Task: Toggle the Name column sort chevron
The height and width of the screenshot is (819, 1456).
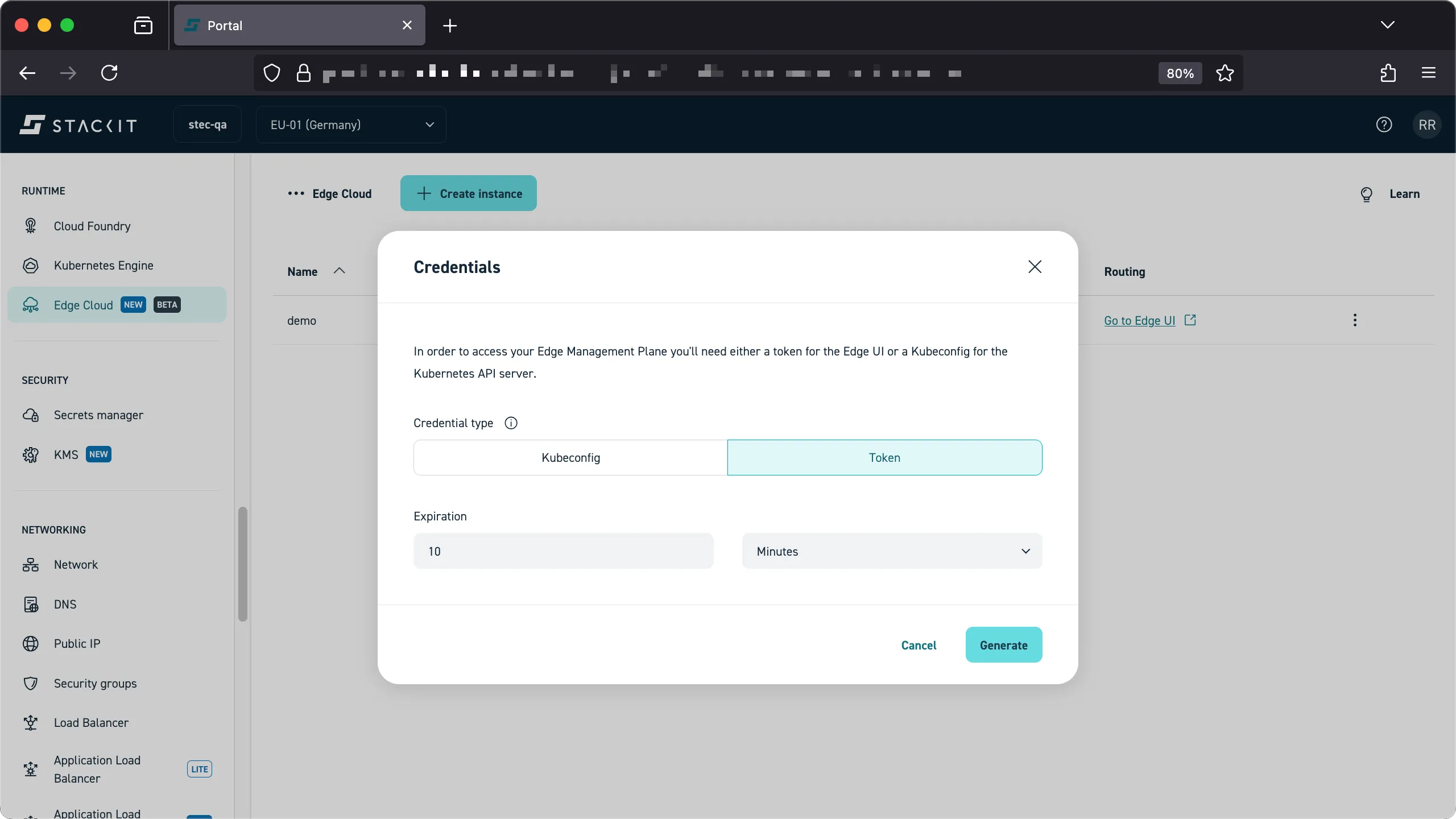Action: (x=340, y=271)
